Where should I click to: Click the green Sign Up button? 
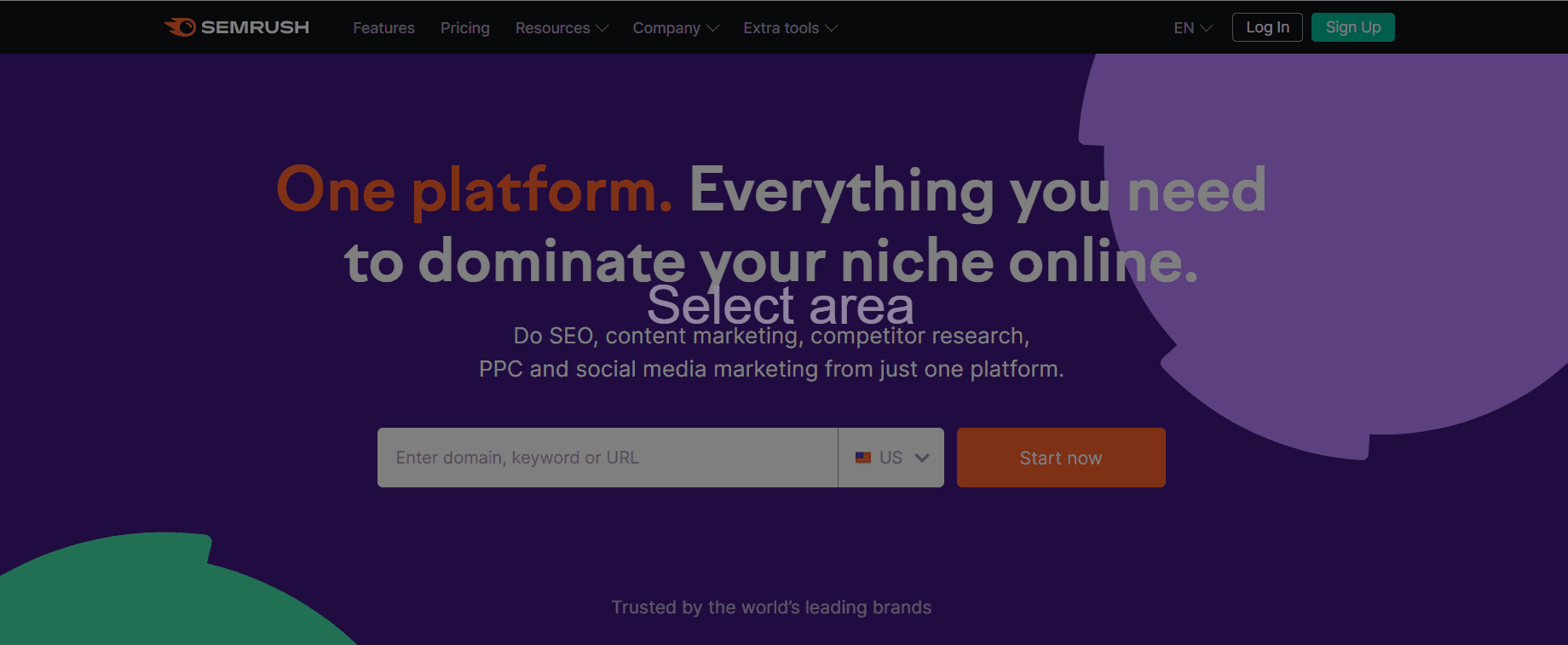click(1352, 27)
